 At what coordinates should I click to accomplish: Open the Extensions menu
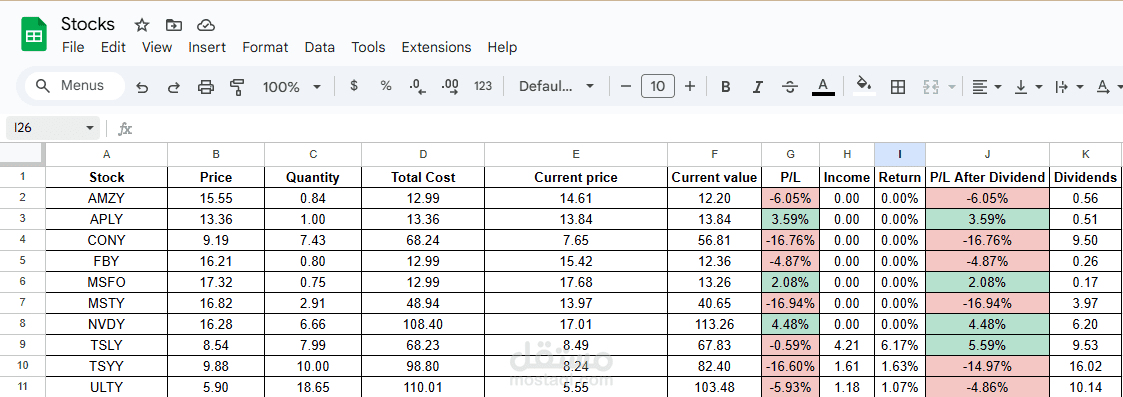point(436,47)
